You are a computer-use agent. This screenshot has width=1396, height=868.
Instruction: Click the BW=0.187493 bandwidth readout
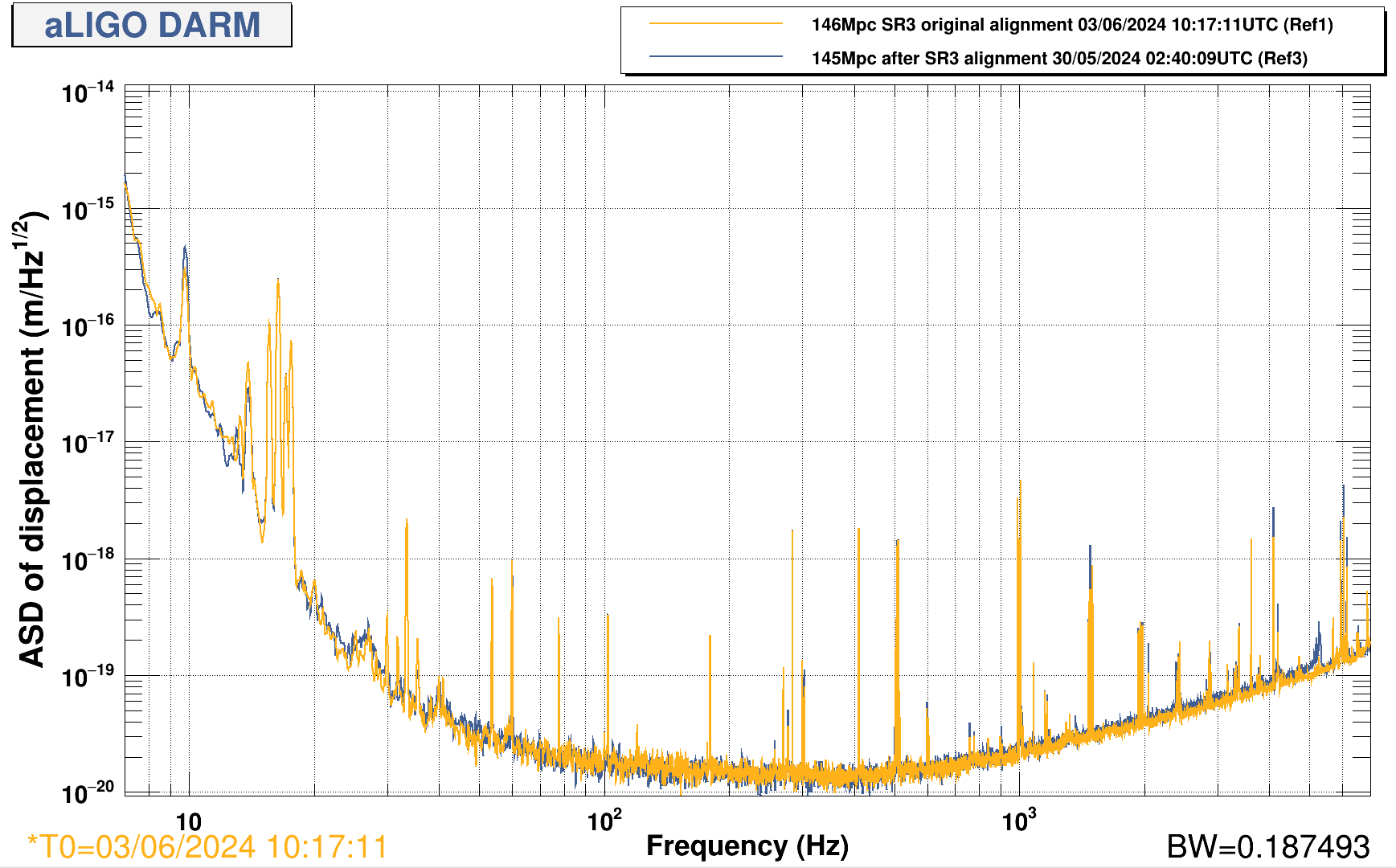tap(1267, 847)
